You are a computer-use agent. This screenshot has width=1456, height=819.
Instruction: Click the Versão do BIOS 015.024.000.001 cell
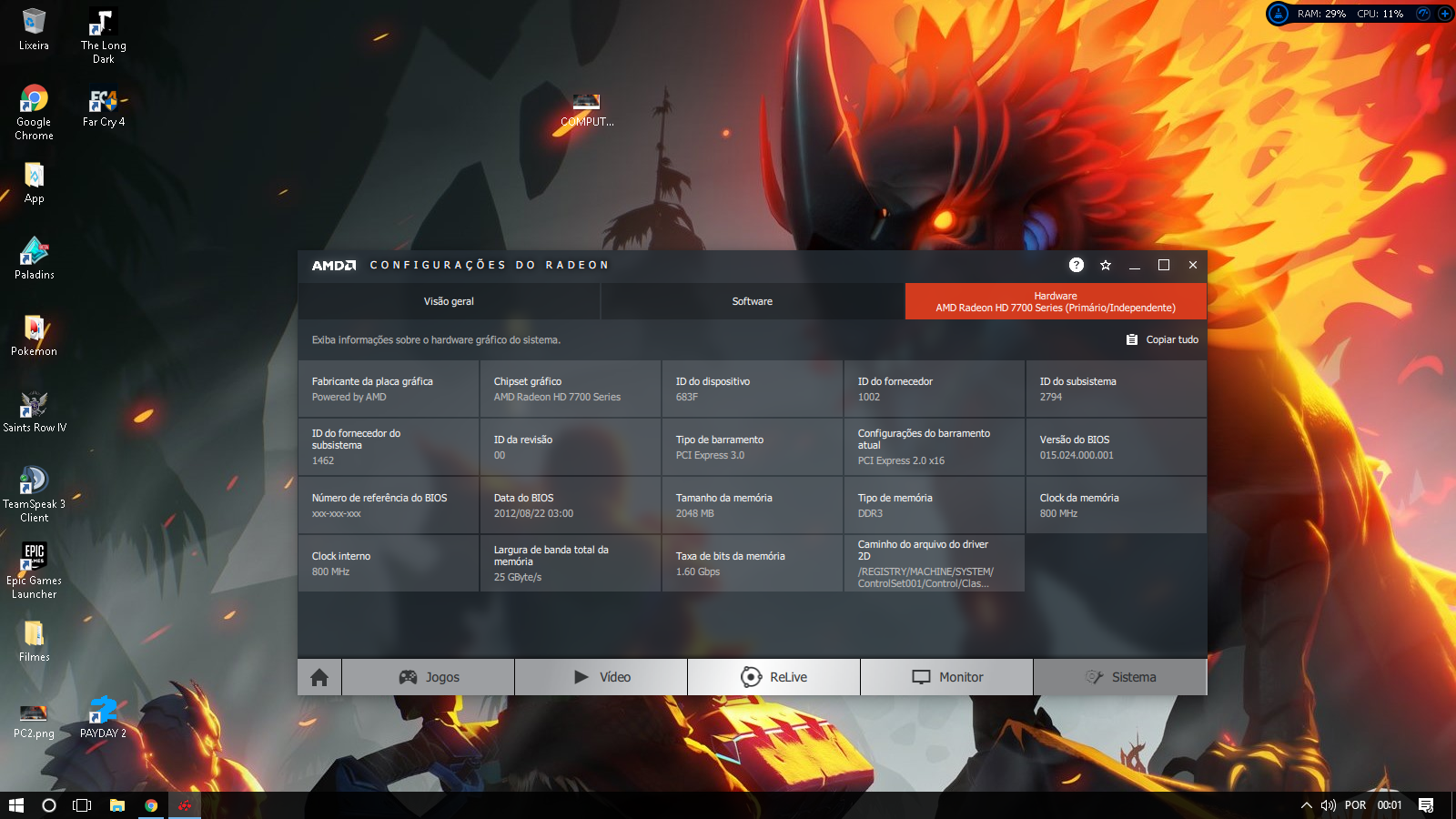pos(1117,447)
